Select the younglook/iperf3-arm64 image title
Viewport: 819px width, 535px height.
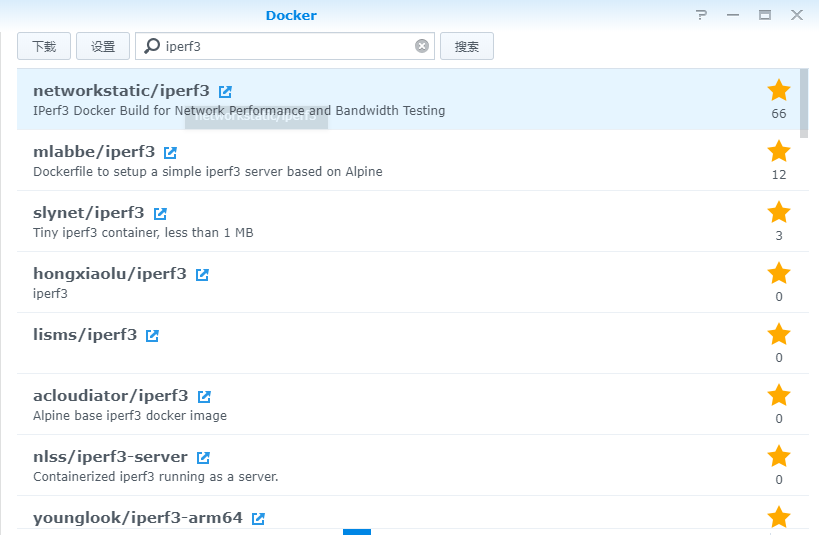(x=138, y=518)
